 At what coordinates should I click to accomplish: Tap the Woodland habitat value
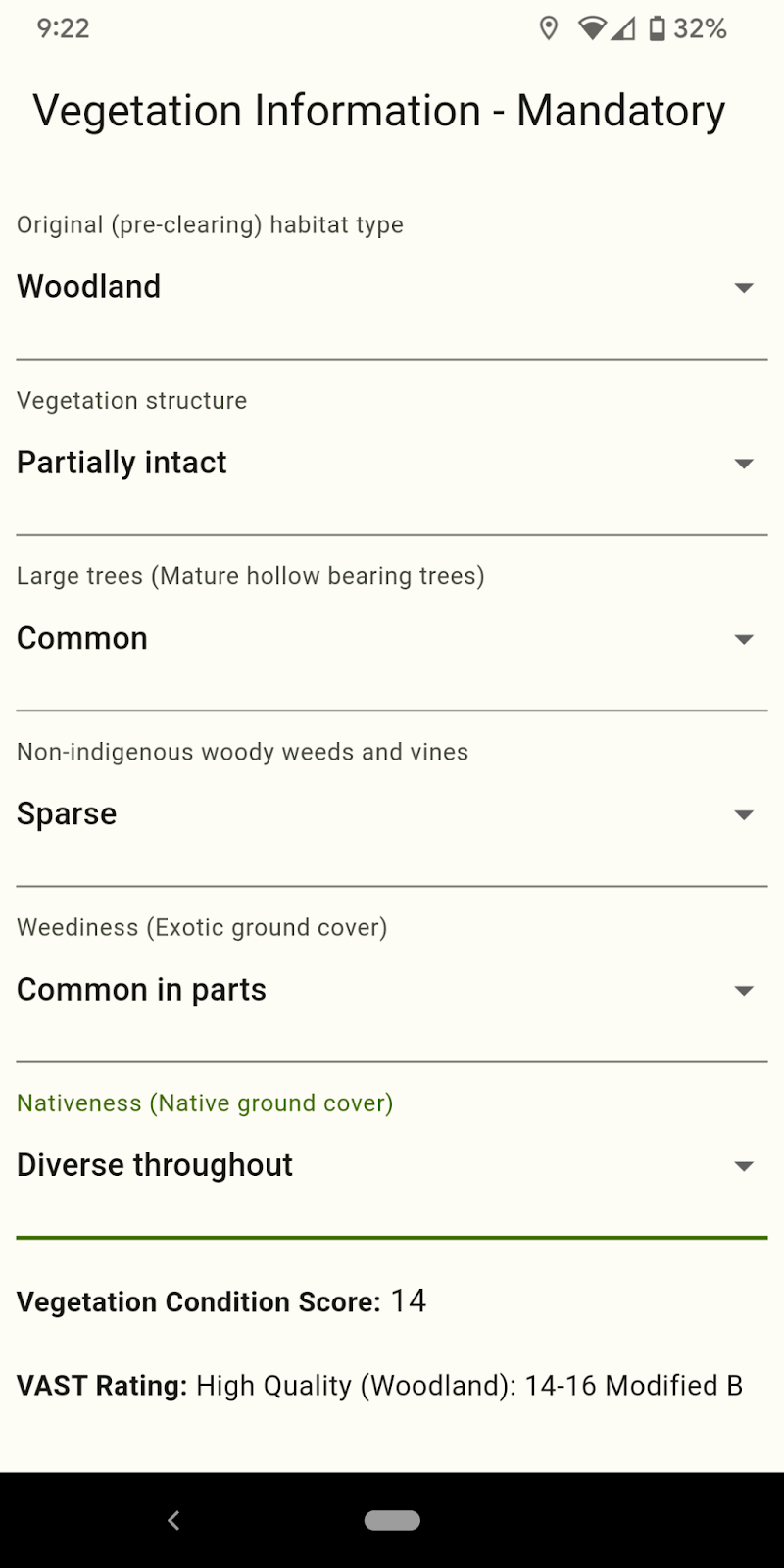(89, 286)
